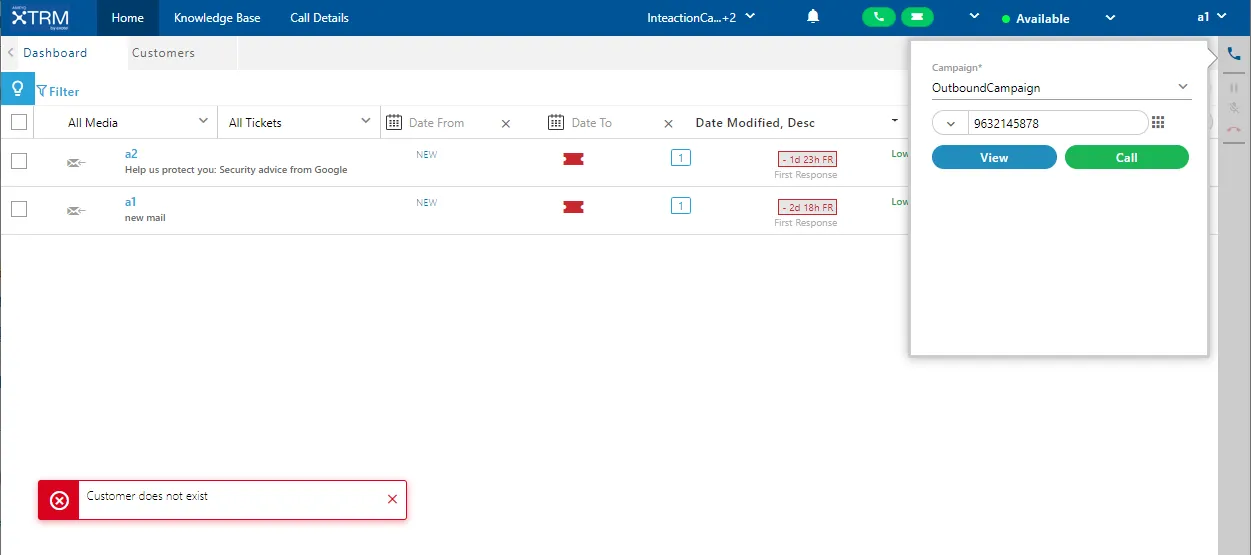Click the NEW status in a1 row
The width and height of the screenshot is (1251, 555).
point(427,203)
